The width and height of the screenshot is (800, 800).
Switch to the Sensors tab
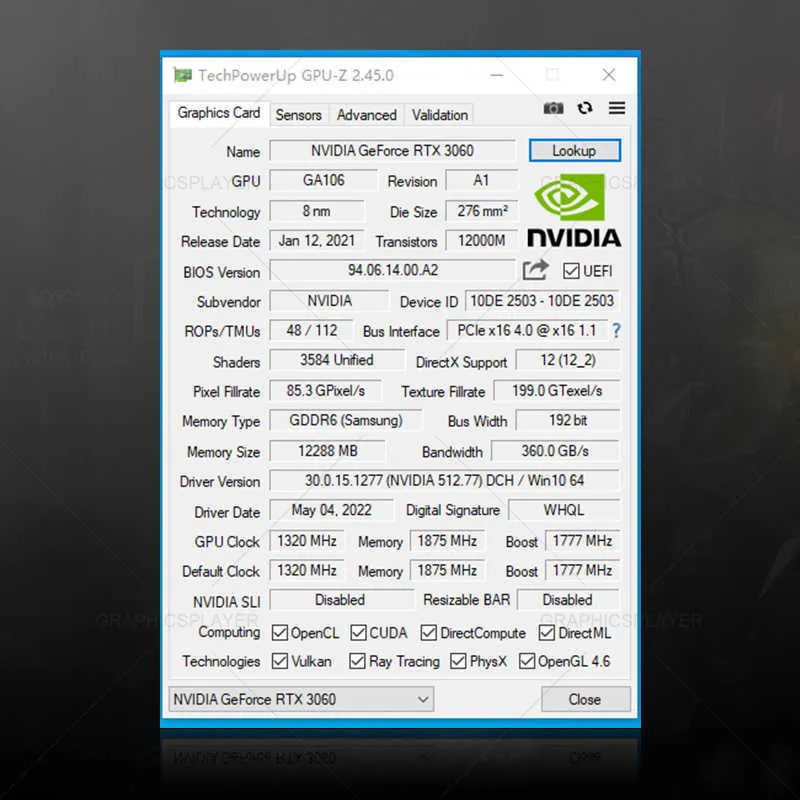[x=299, y=115]
